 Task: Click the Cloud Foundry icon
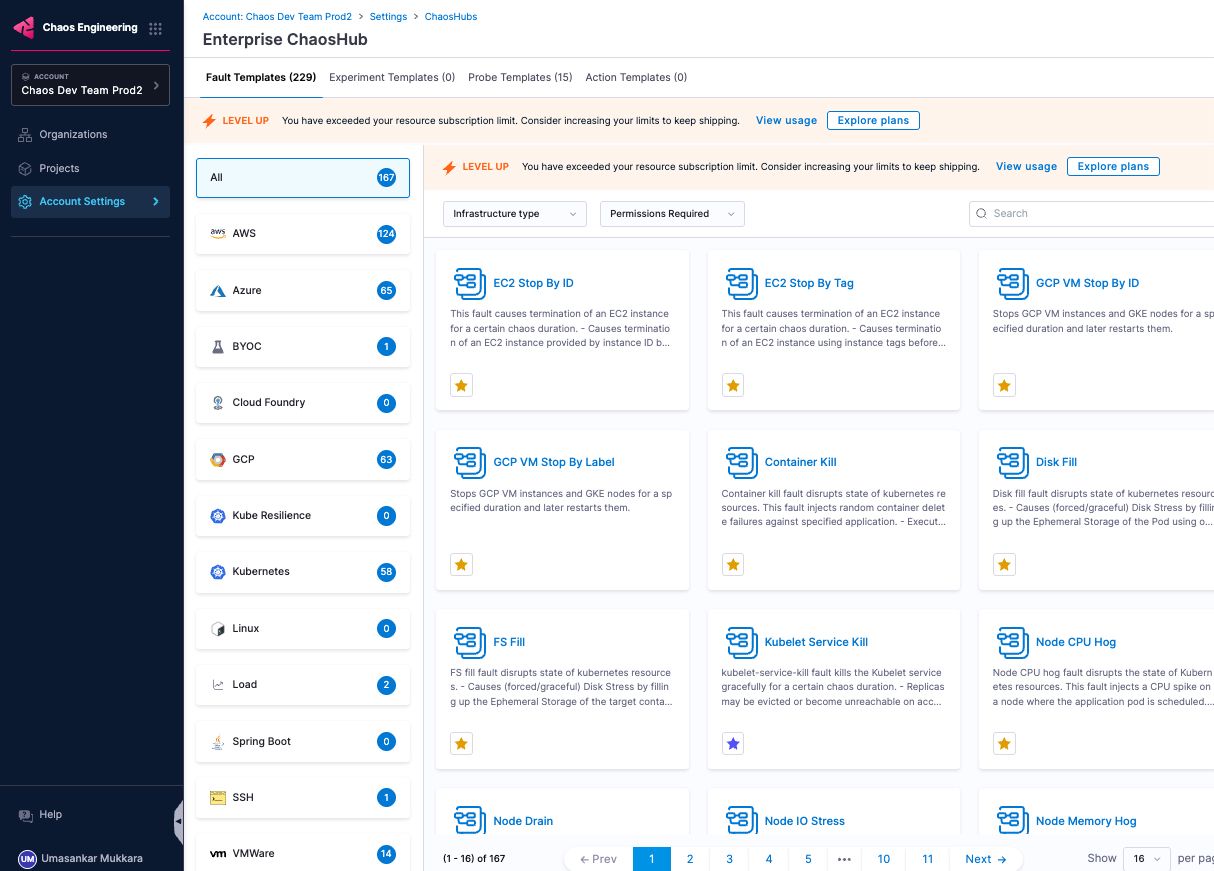218,403
